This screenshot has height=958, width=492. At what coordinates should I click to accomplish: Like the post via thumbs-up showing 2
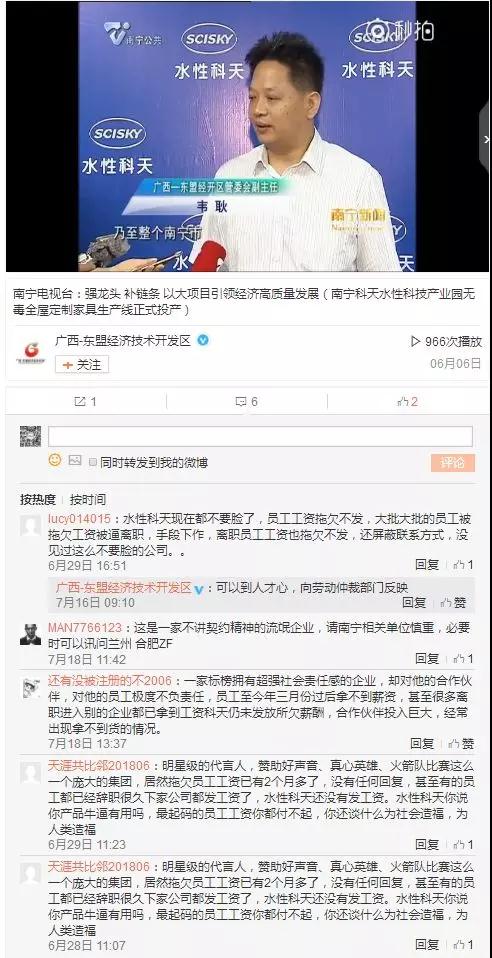click(x=403, y=401)
